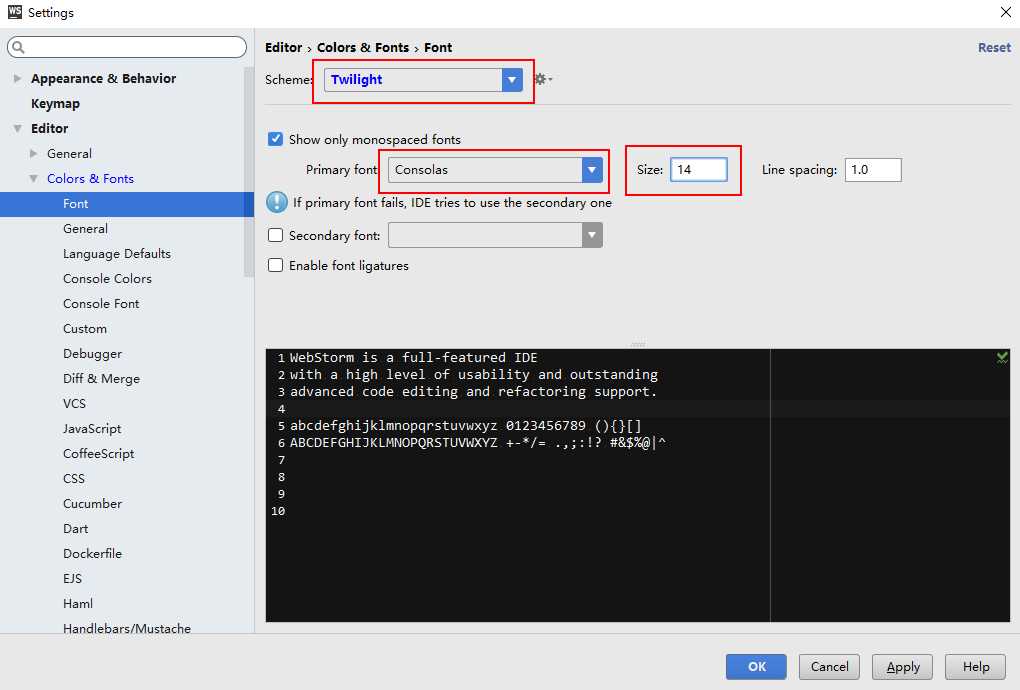This screenshot has height=690, width=1020.
Task: Click the blue info icon by font hint
Action: 276,202
